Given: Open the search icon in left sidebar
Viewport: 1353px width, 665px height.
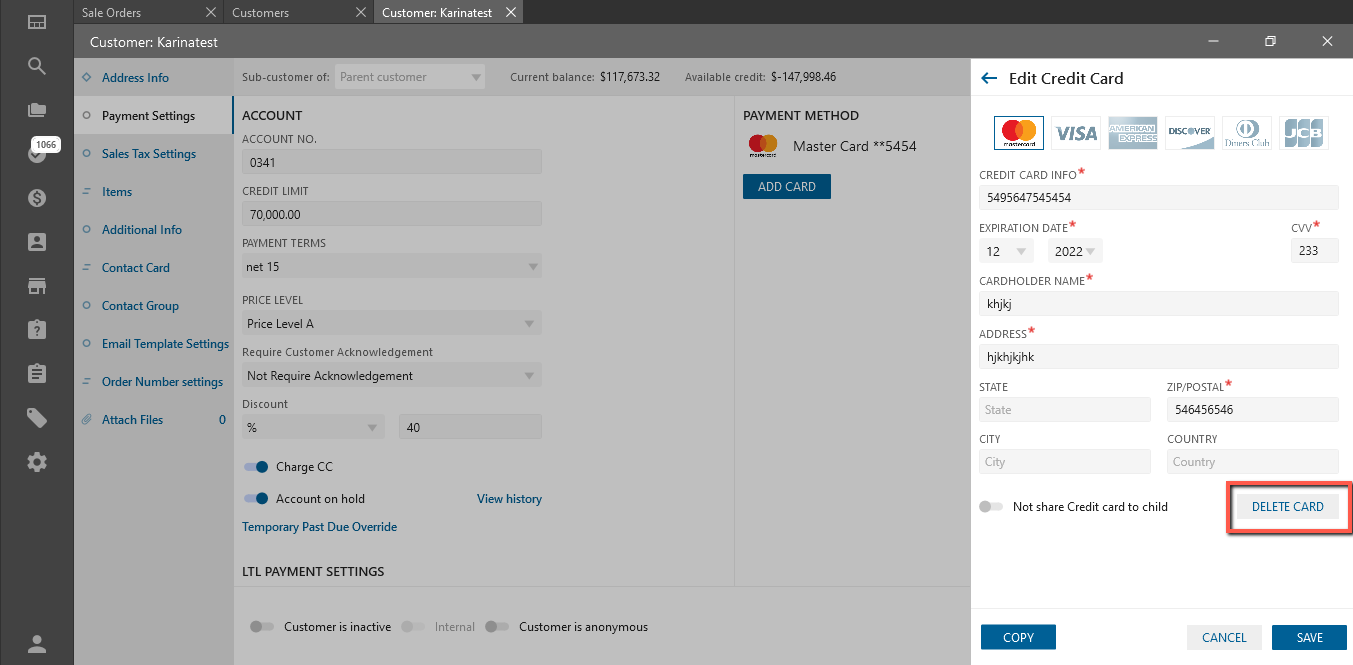Looking at the screenshot, I should pyautogui.click(x=36, y=66).
